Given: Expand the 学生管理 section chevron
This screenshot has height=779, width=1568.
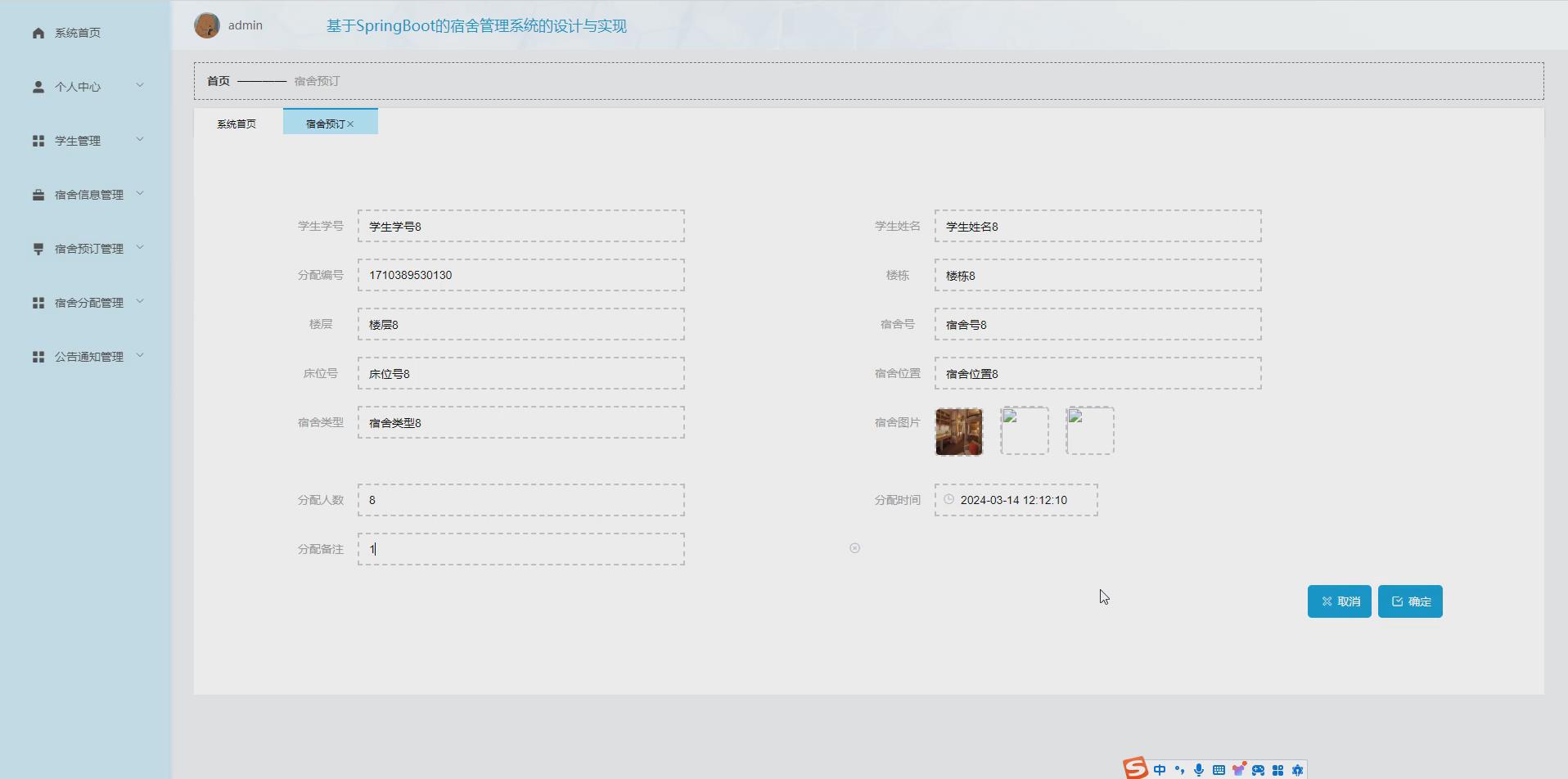Looking at the screenshot, I should pyautogui.click(x=139, y=139).
